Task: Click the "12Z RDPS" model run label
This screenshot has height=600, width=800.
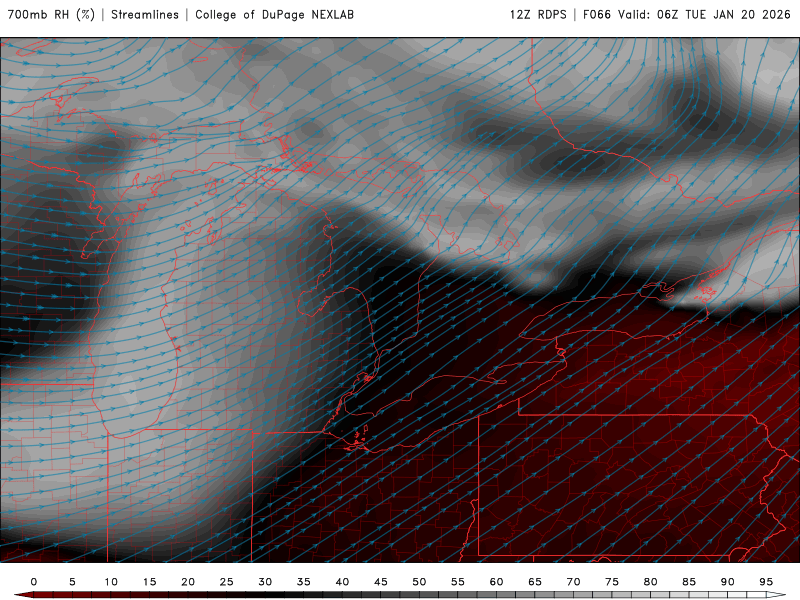Action: tap(538, 14)
